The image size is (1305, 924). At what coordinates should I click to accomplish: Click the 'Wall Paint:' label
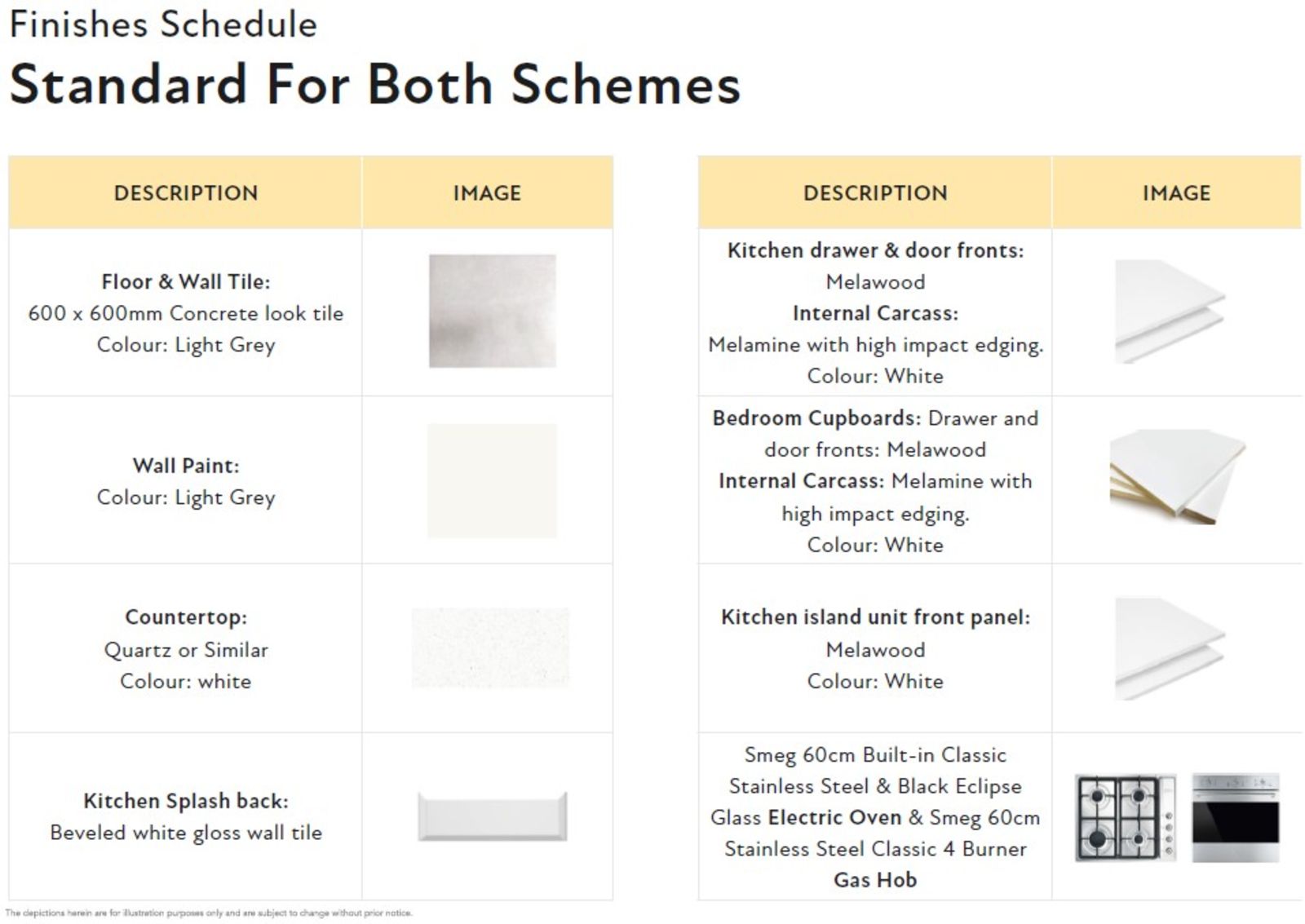tap(186, 466)
